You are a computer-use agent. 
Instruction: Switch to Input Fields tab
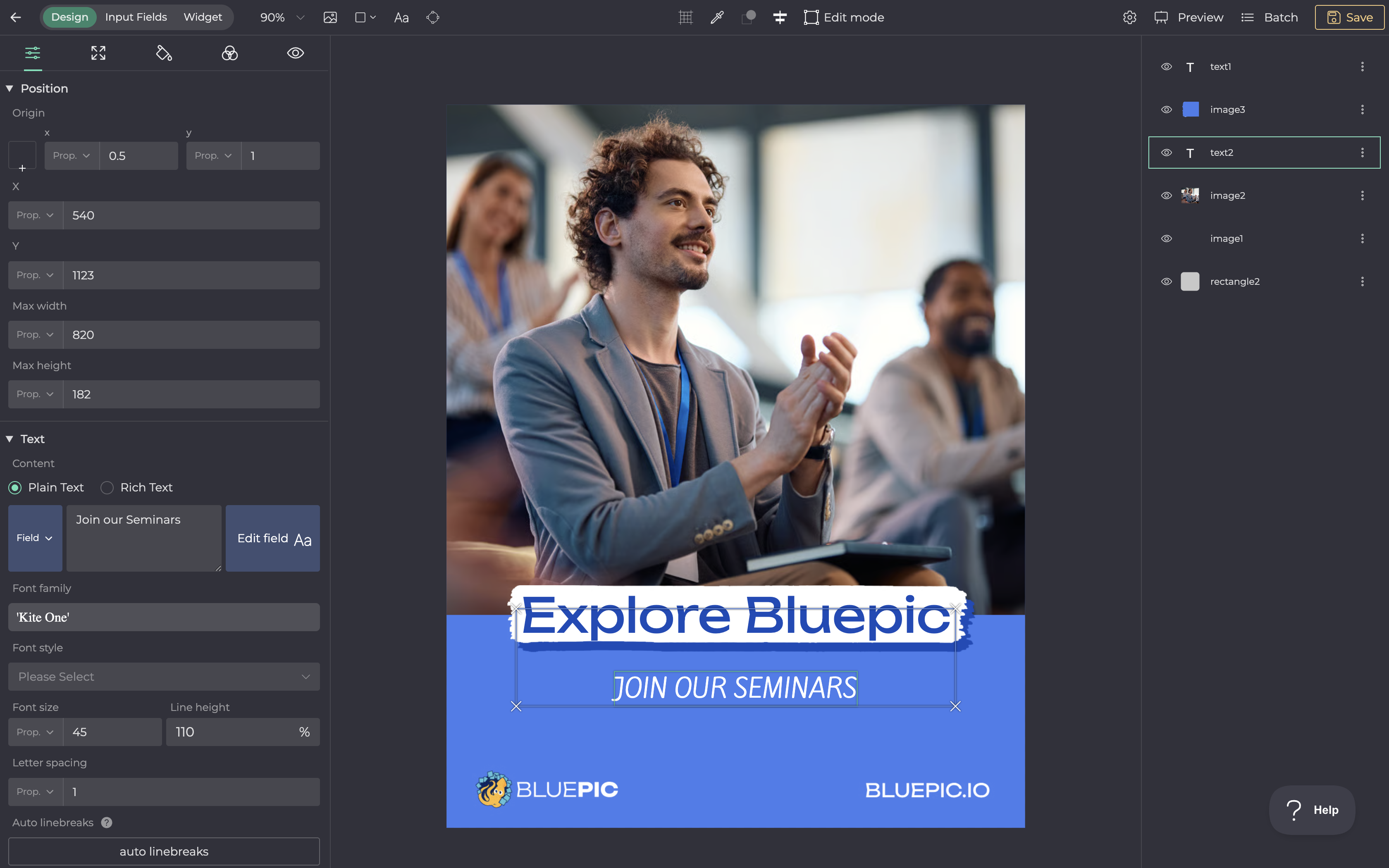pos(136,17)
